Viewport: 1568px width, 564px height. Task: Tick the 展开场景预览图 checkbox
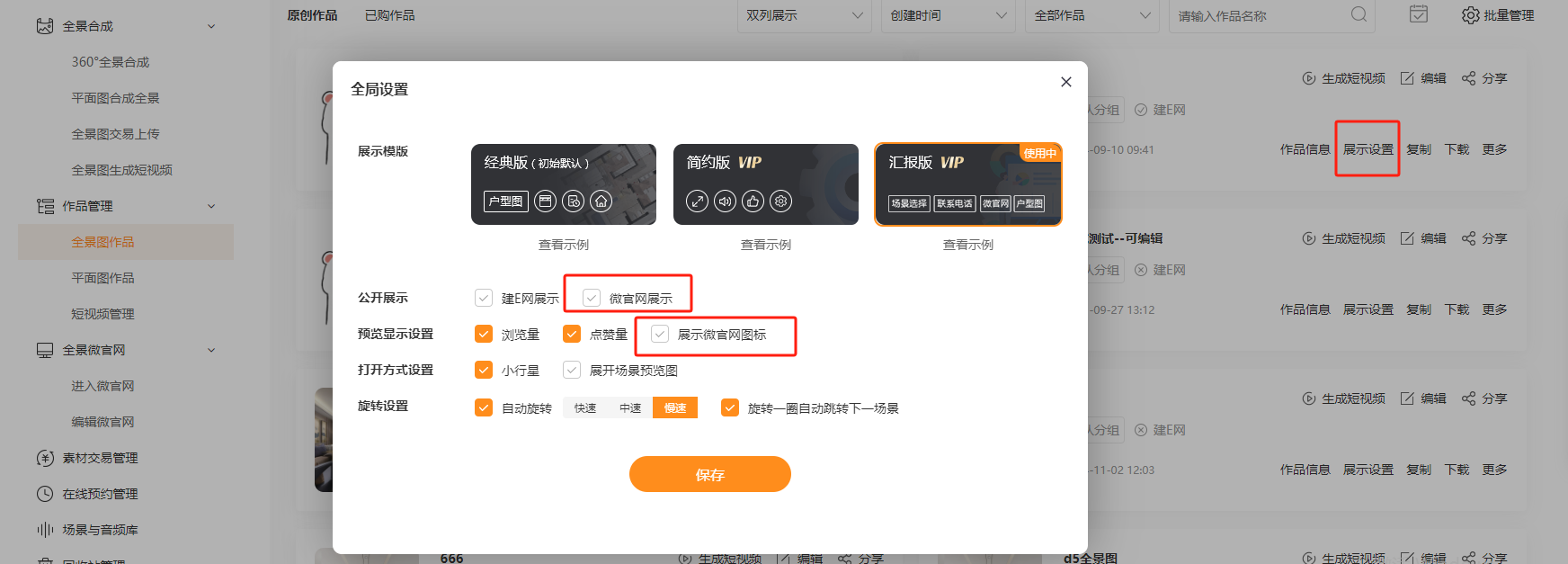point(572,370)
